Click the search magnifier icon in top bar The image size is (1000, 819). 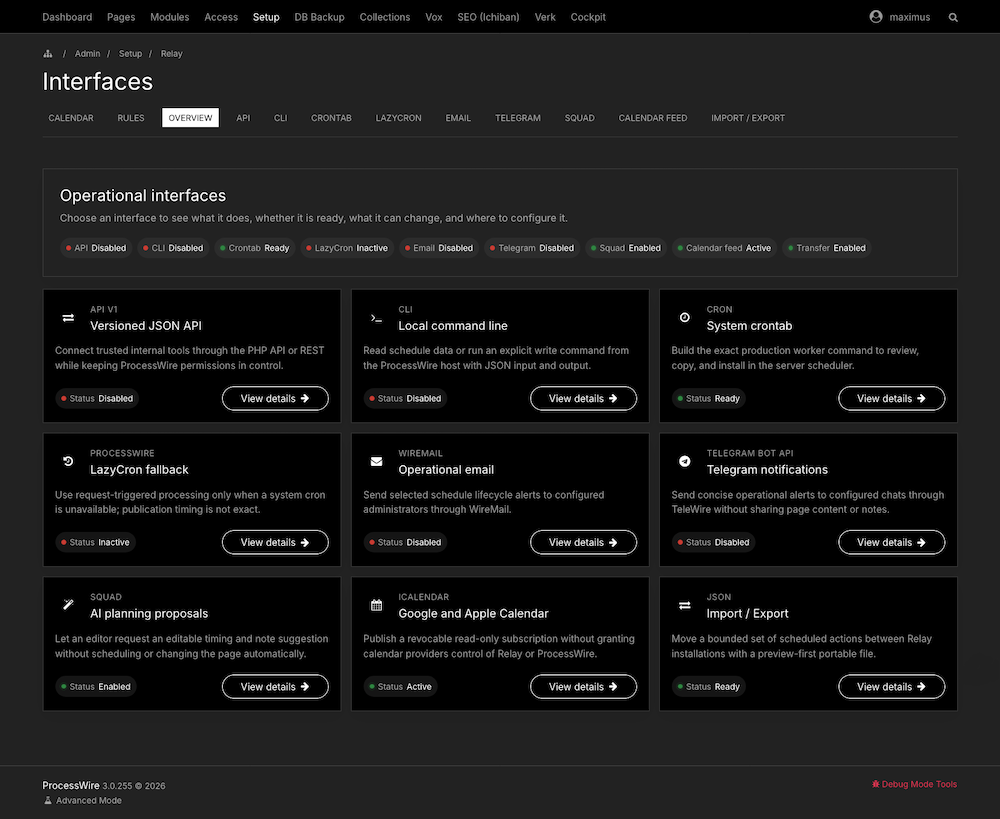953,17
